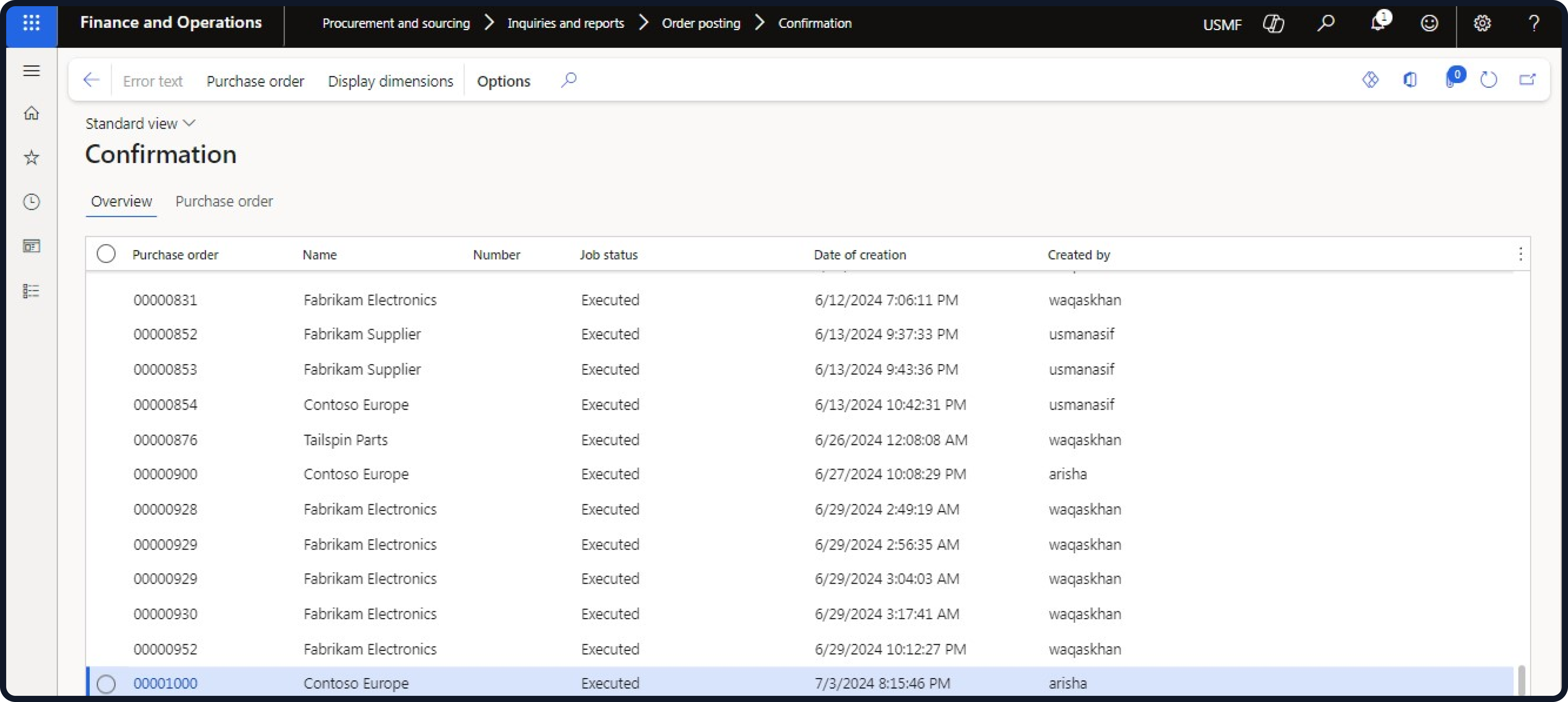Open global search magnifier in top bar

point(1325,24)
